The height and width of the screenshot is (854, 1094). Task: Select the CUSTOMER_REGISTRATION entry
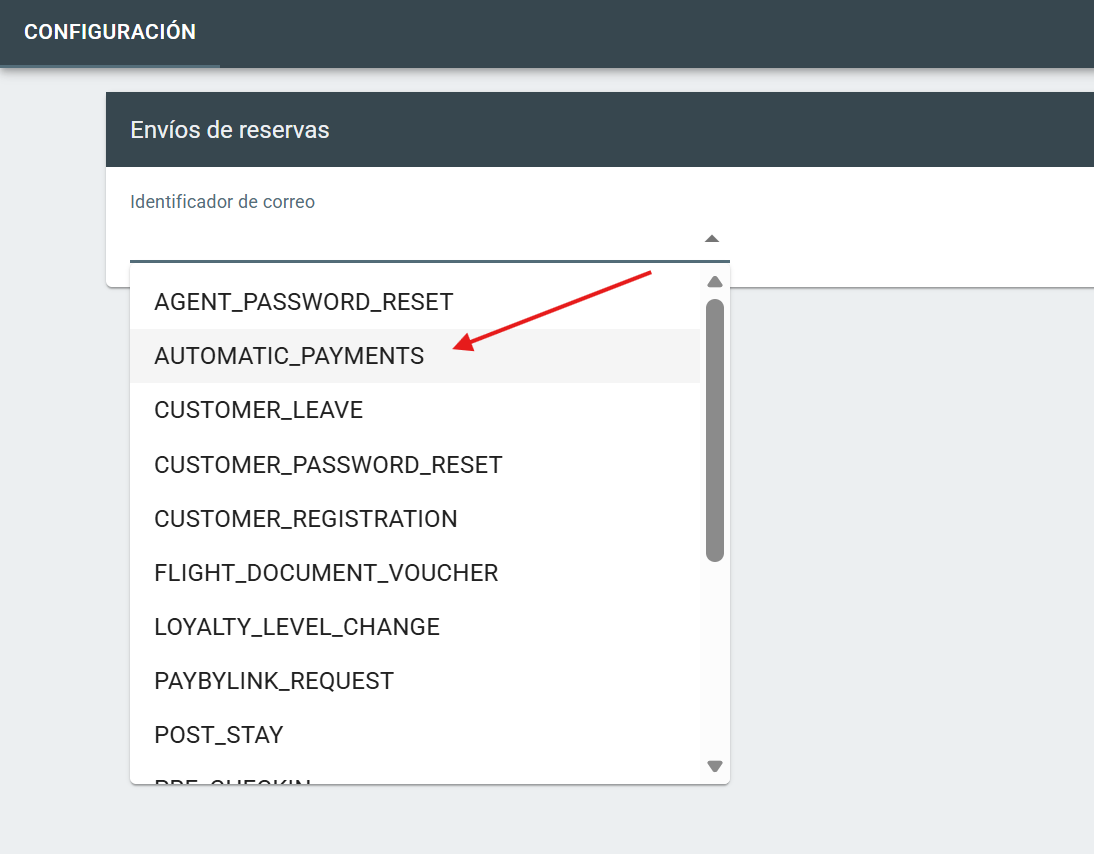click(x=306, y=519)
